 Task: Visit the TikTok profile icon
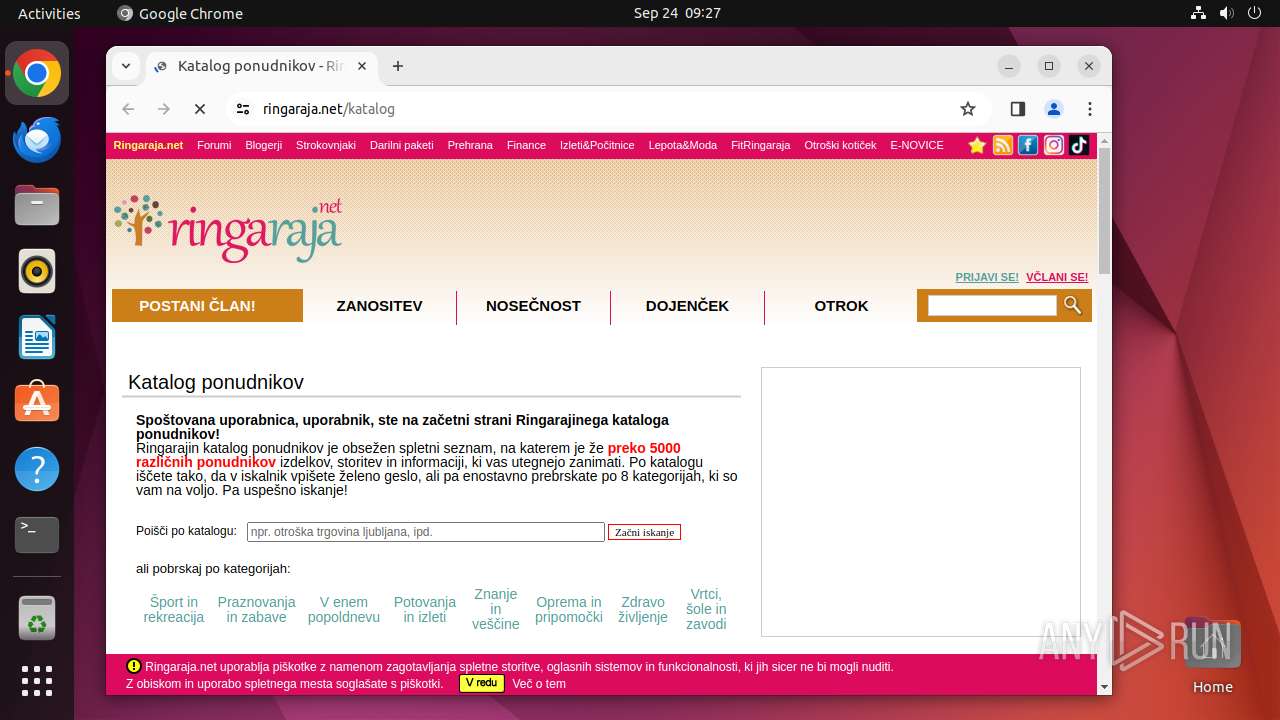pos(1079,145)
